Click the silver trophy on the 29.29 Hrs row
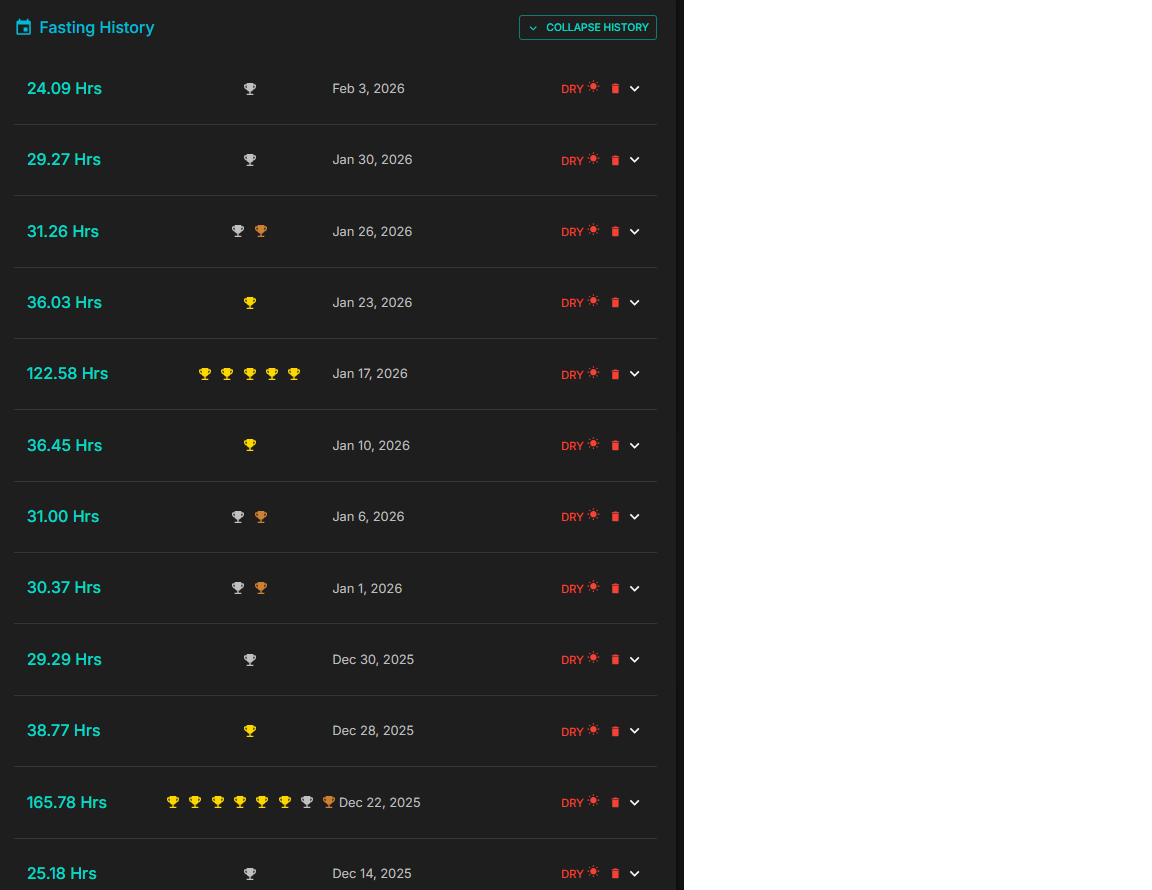 pos(250,660)
